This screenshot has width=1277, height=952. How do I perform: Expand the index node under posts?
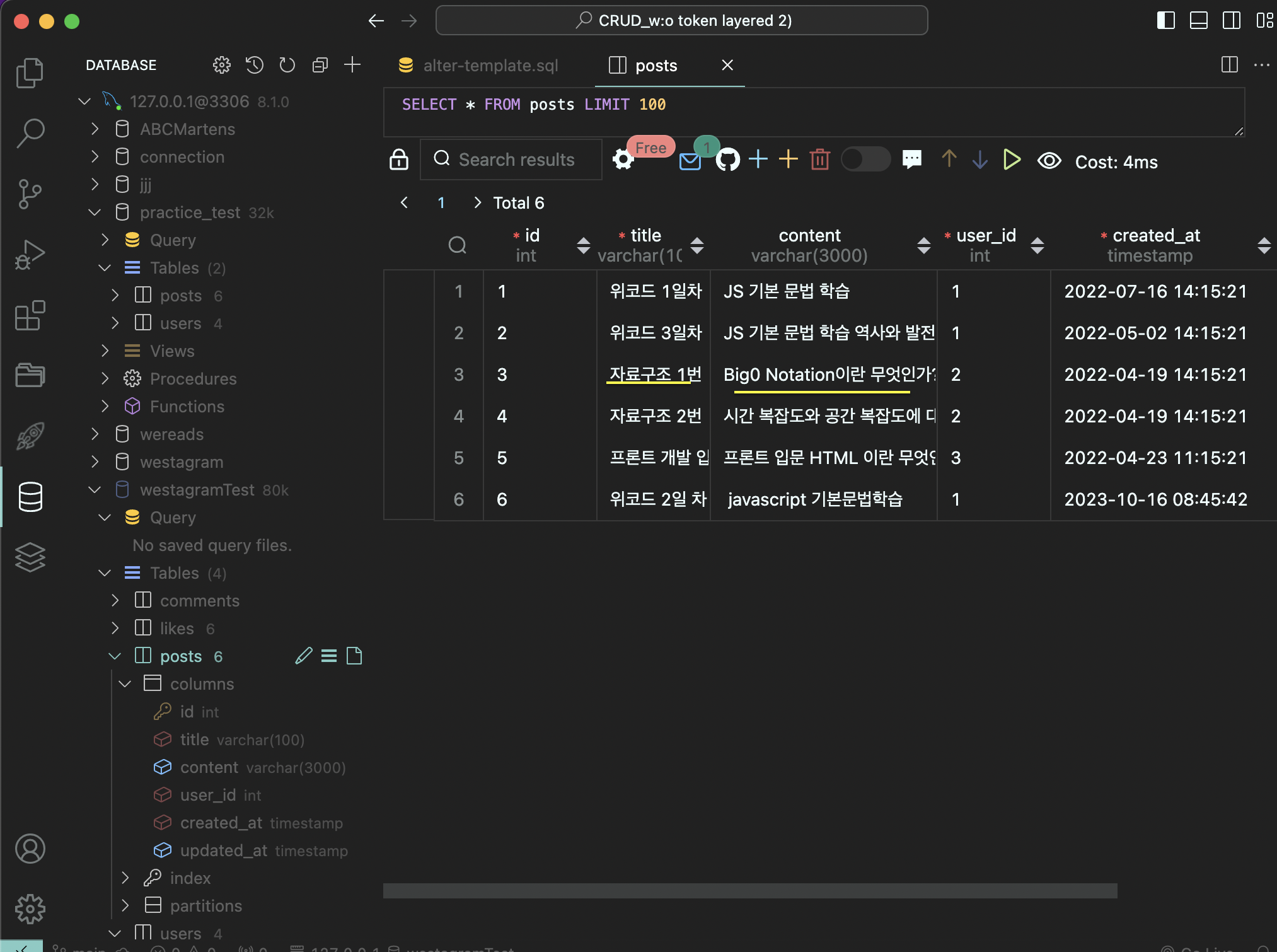pos(125,878)
